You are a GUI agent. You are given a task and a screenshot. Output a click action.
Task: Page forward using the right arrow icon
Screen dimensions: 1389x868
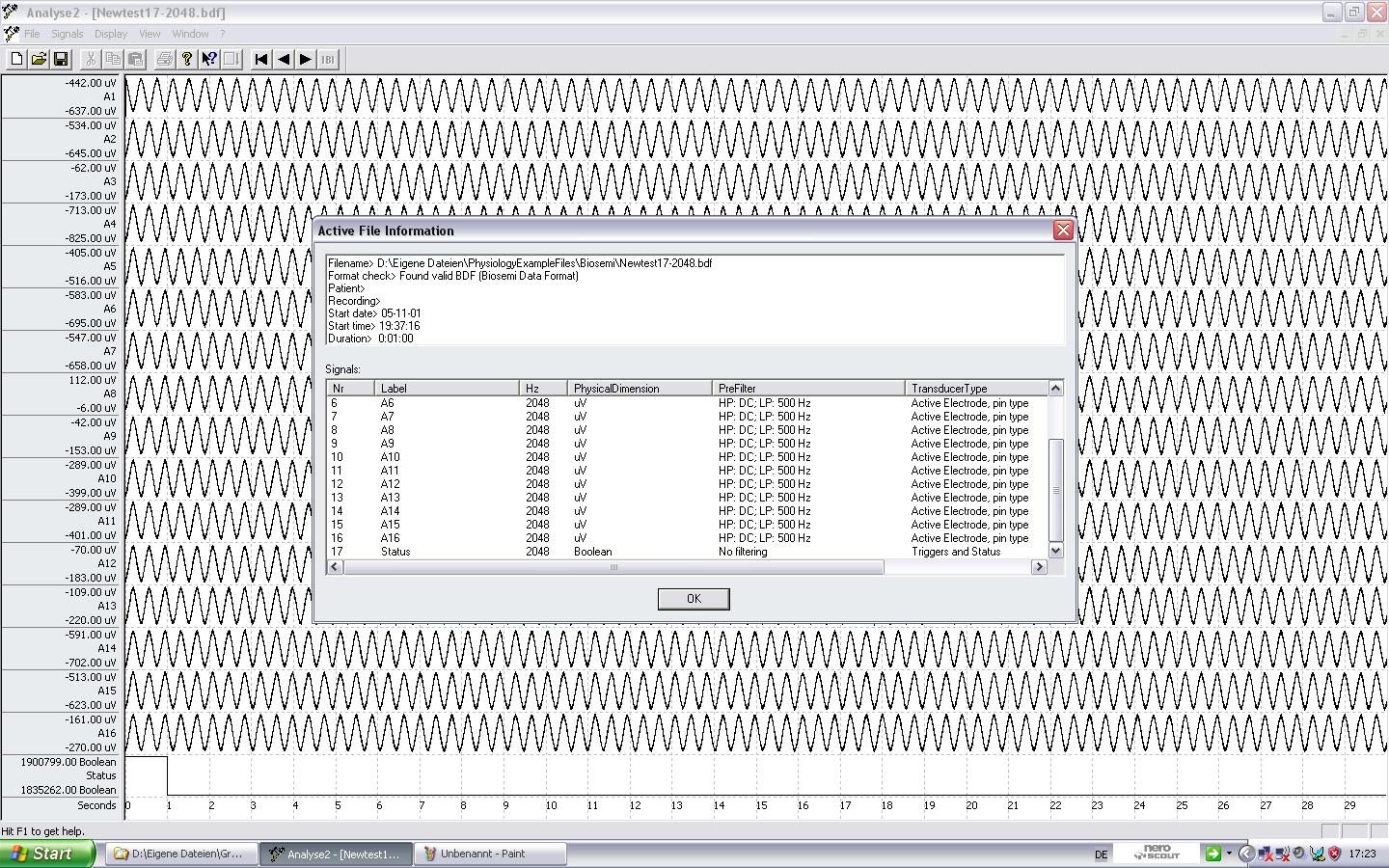click(x=306, y=59)
